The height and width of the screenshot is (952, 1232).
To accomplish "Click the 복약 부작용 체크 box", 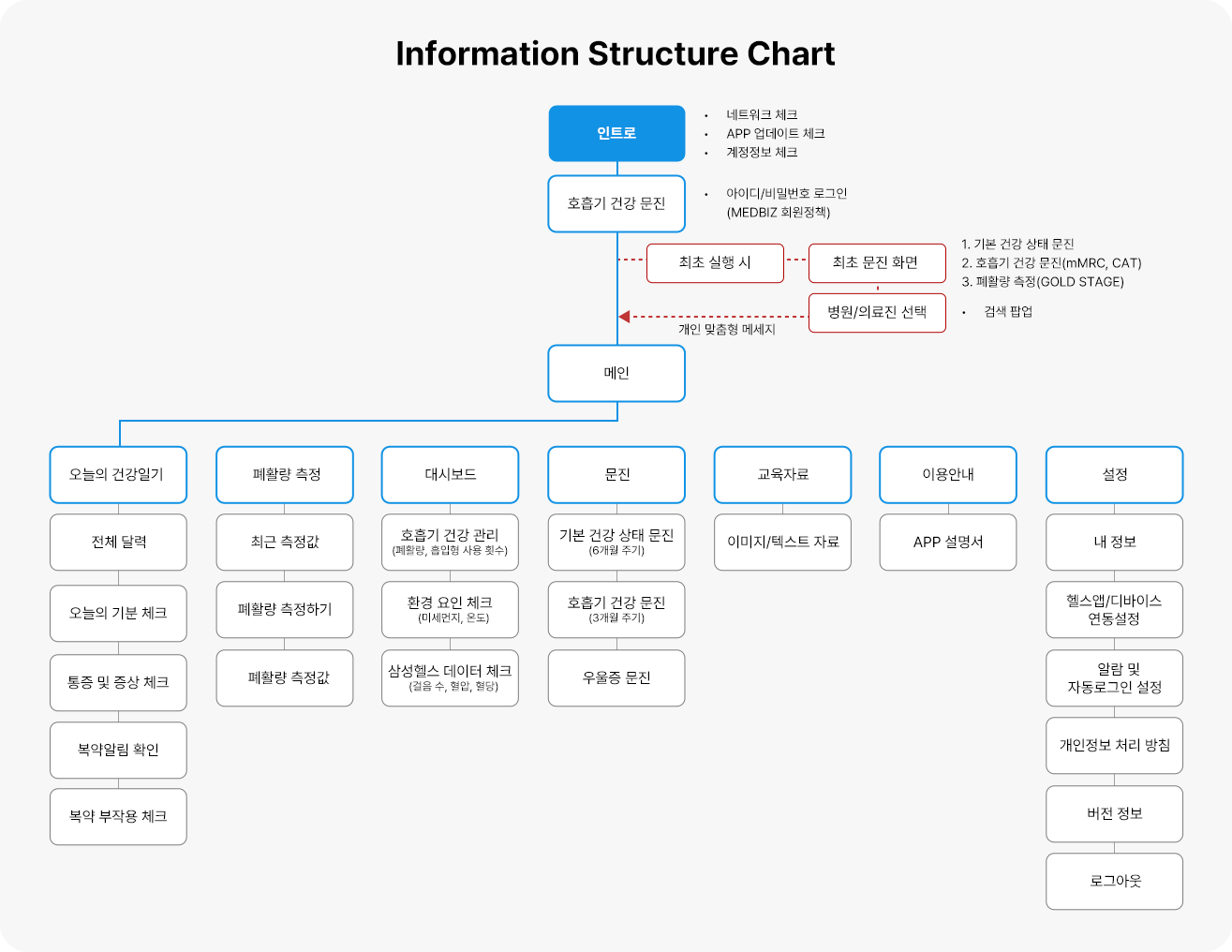I will tap(118, 816).
